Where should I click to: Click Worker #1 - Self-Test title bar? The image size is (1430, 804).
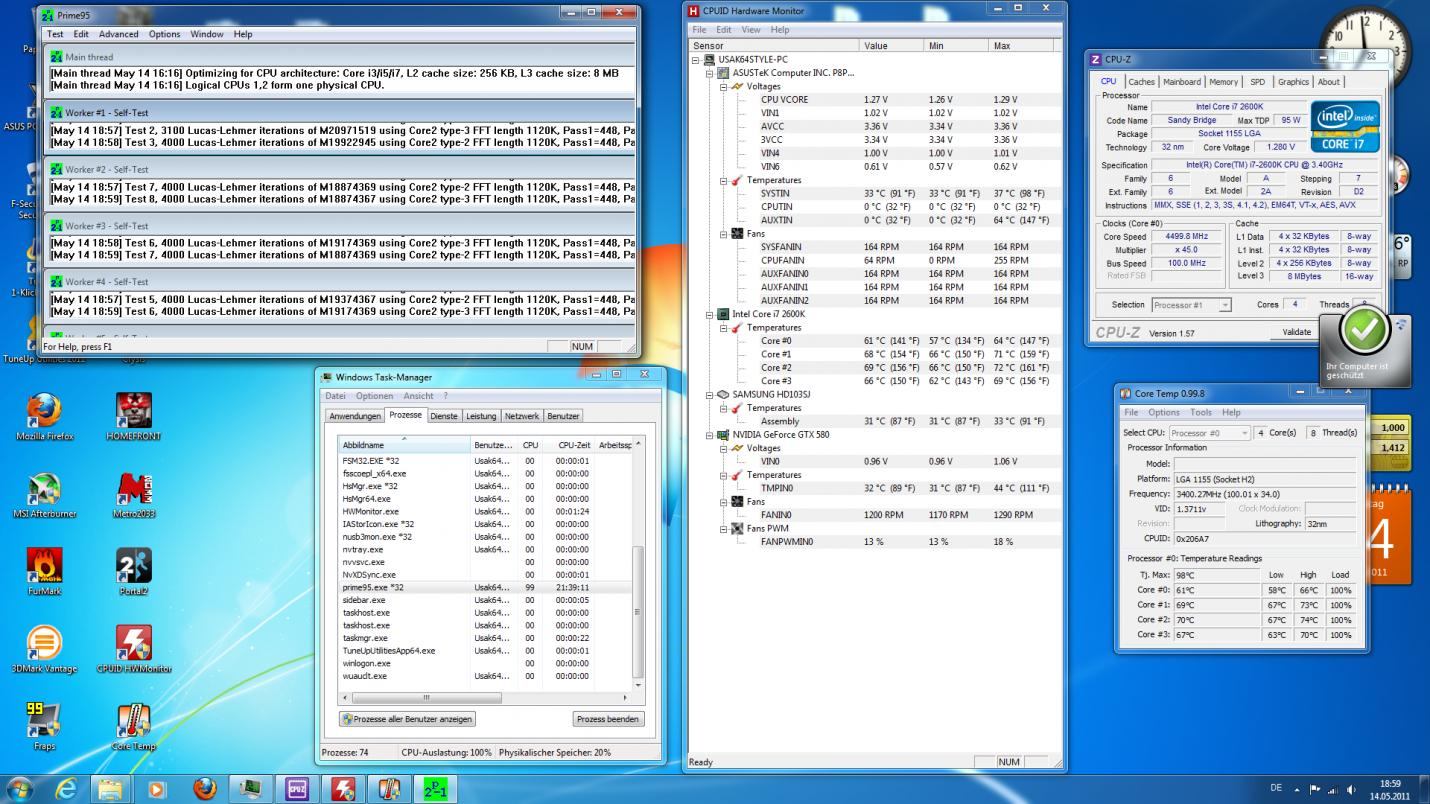click(x=341, y=113)
